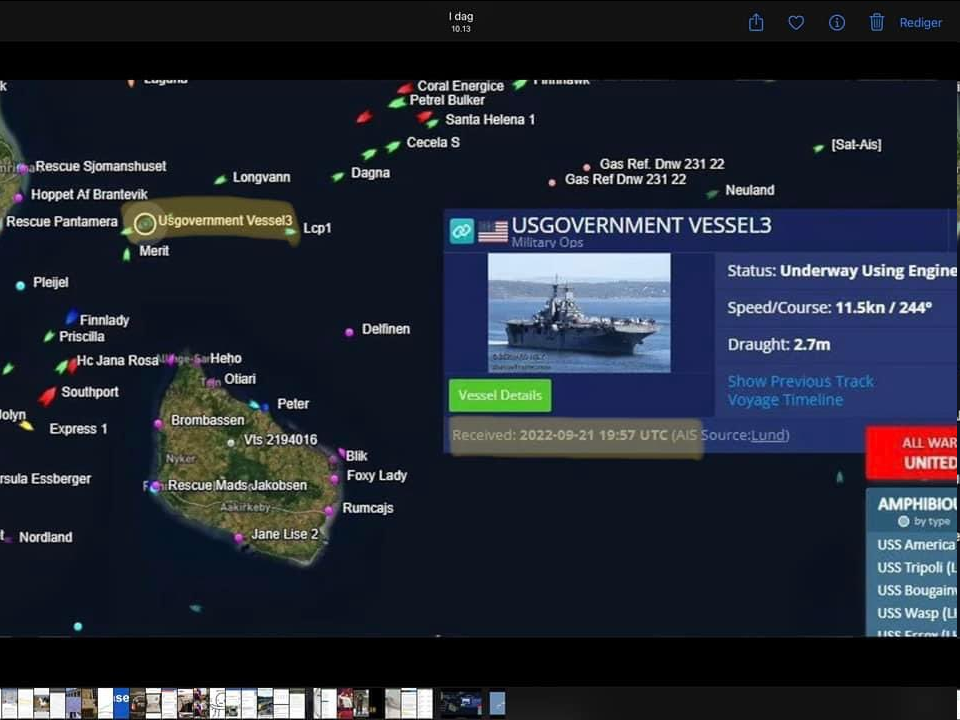Click USS Tripoli in amphibious list
This screenshot has height=720, width=960.
click(916, 568)
